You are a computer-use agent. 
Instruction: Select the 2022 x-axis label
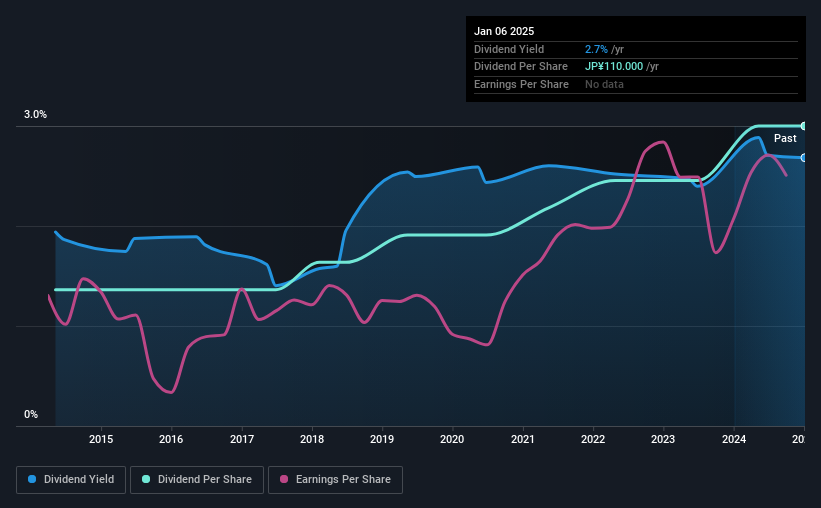[x=593, y=439]
